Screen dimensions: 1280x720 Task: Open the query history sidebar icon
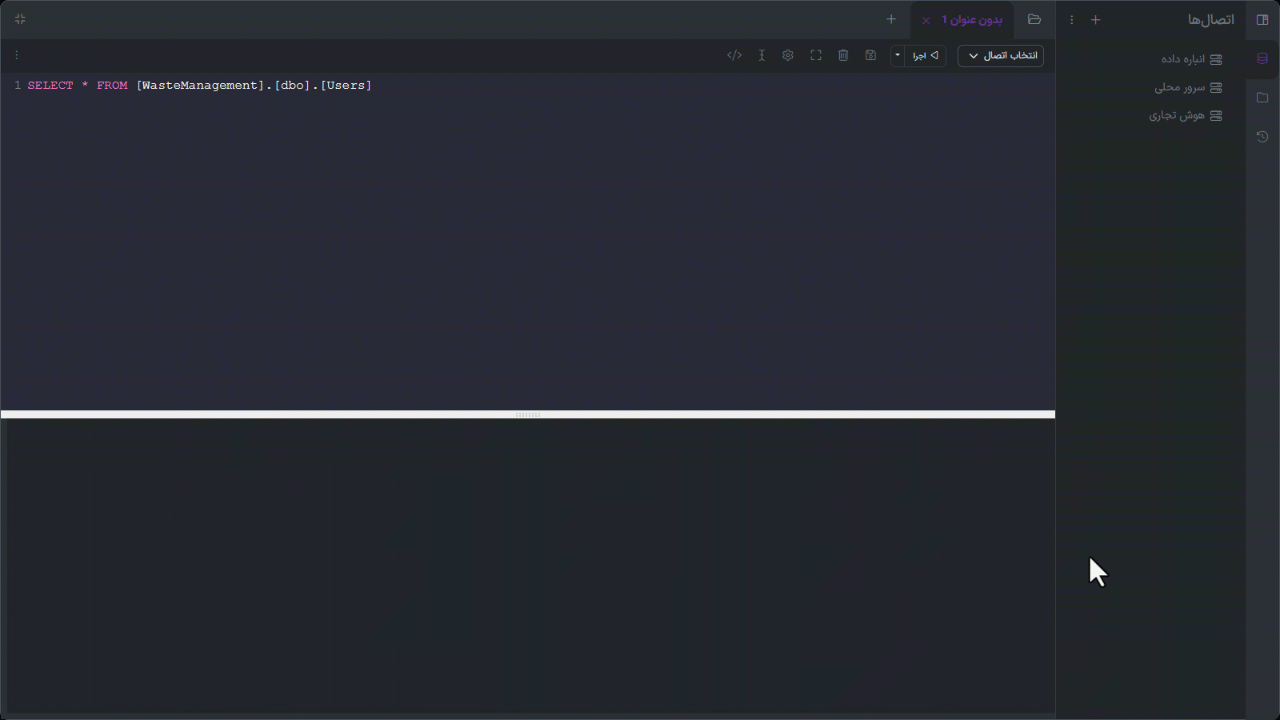point(1262,137)
